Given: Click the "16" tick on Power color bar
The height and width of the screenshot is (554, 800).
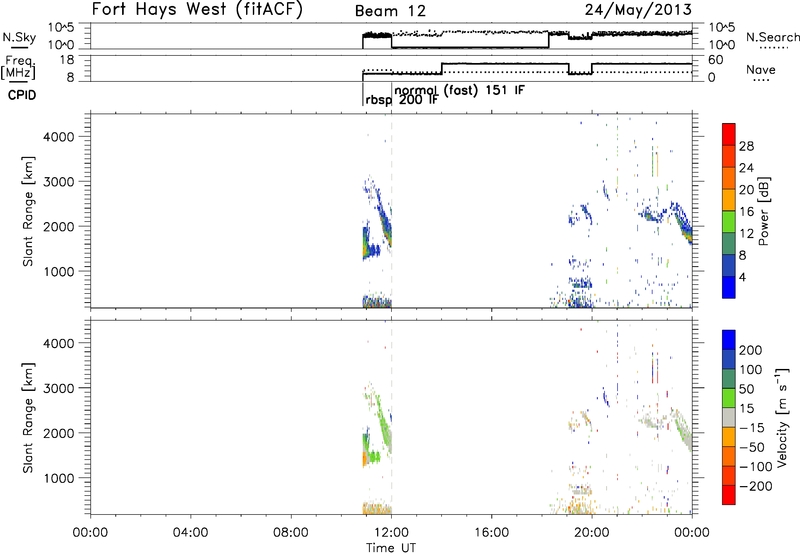Looking at the screenshot, I should [x=746, y=212].
